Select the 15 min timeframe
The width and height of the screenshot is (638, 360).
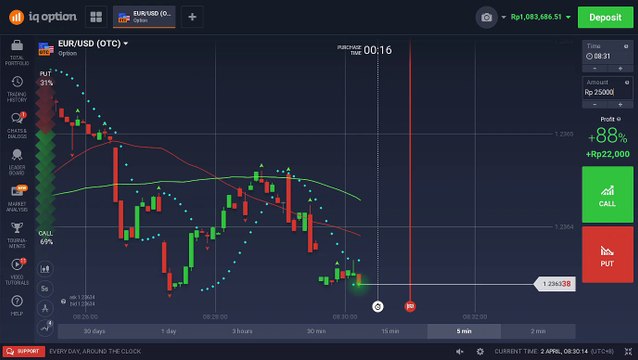coord(390,331)
